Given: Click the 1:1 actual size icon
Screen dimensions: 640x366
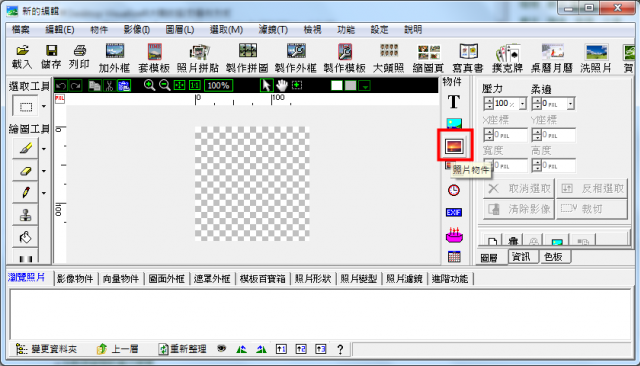Looking at the screenshot, I should (195, 85).
